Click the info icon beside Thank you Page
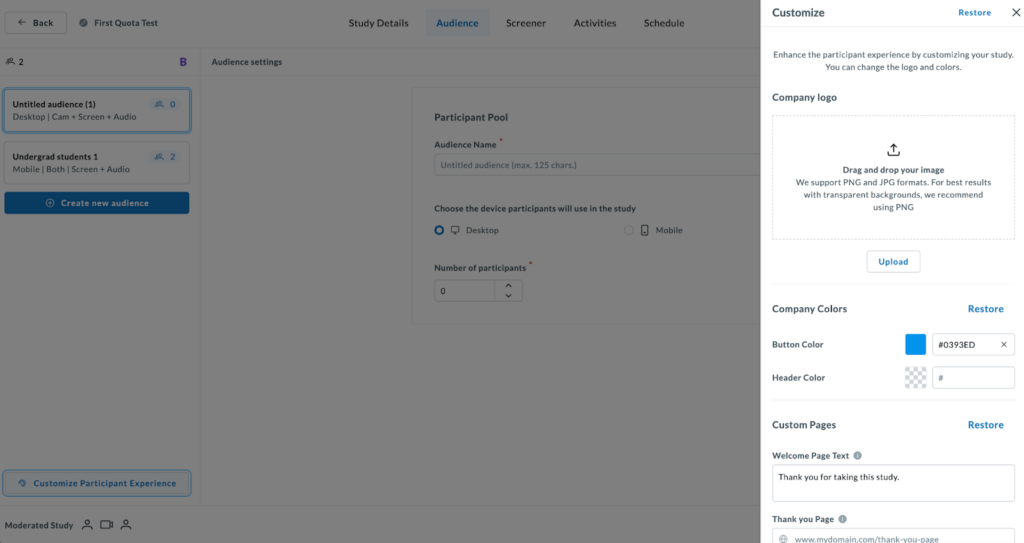This screenshot has height=543, width=1024. point(843,519)
